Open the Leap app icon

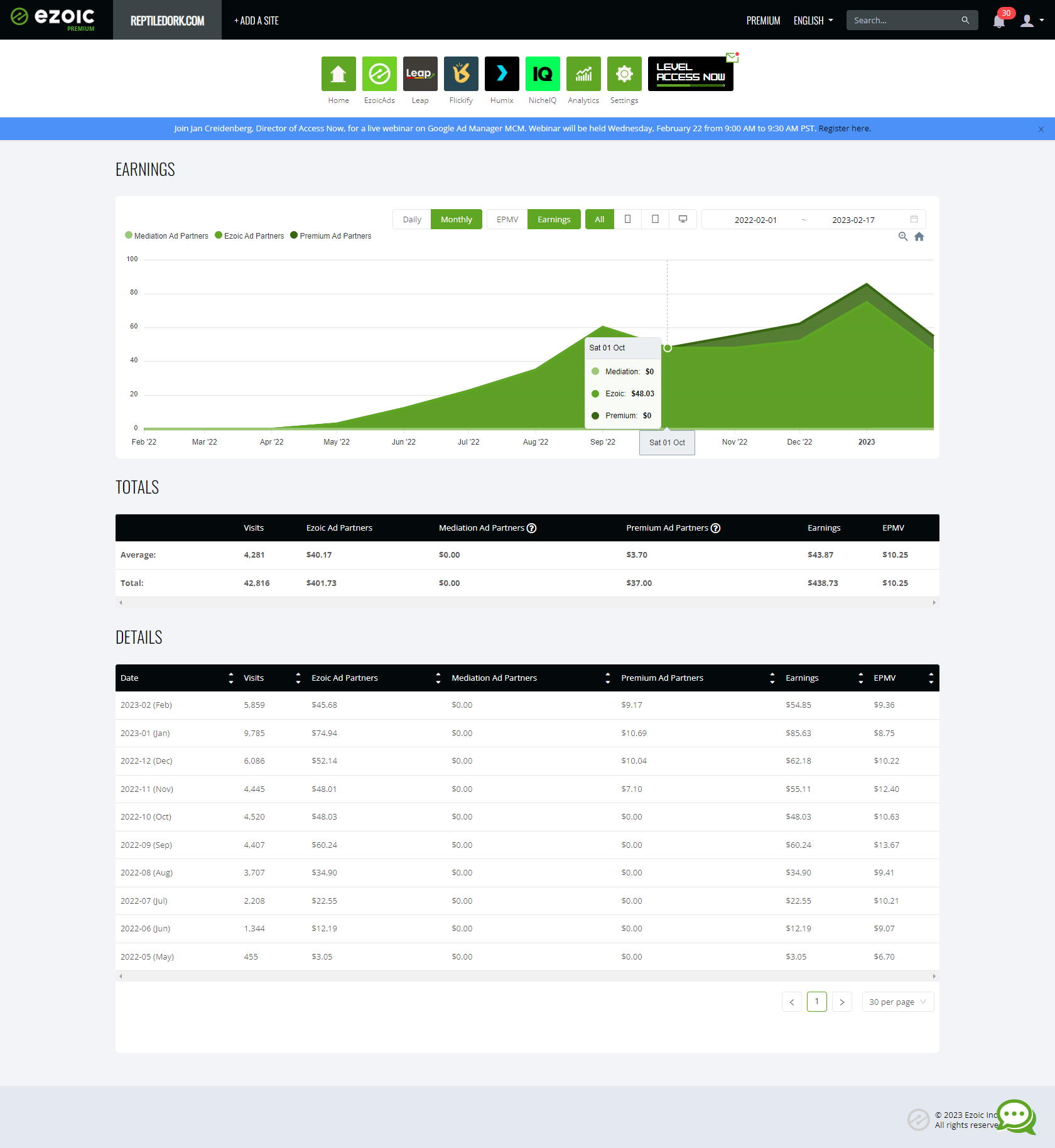click(x=420, y=74)
